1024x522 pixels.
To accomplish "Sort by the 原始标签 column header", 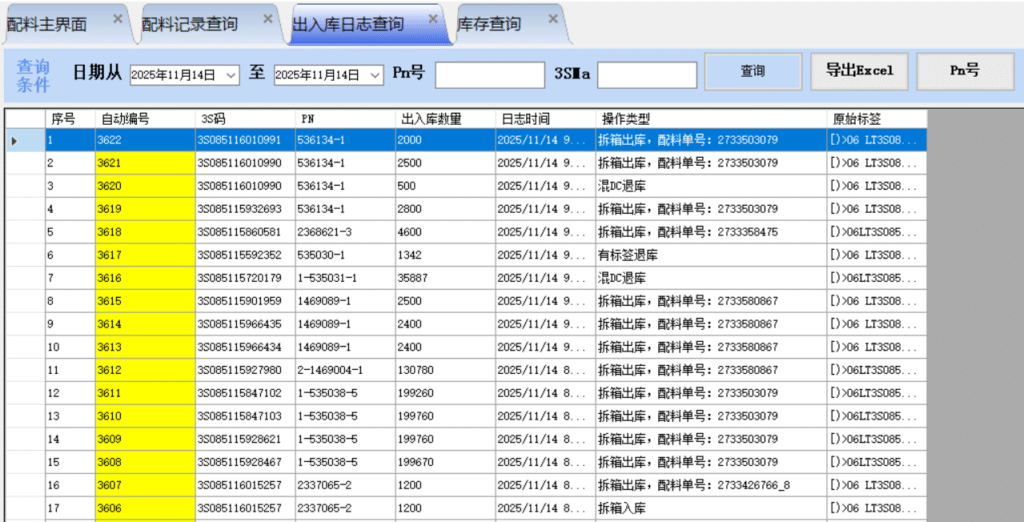I will pos(876,119).
